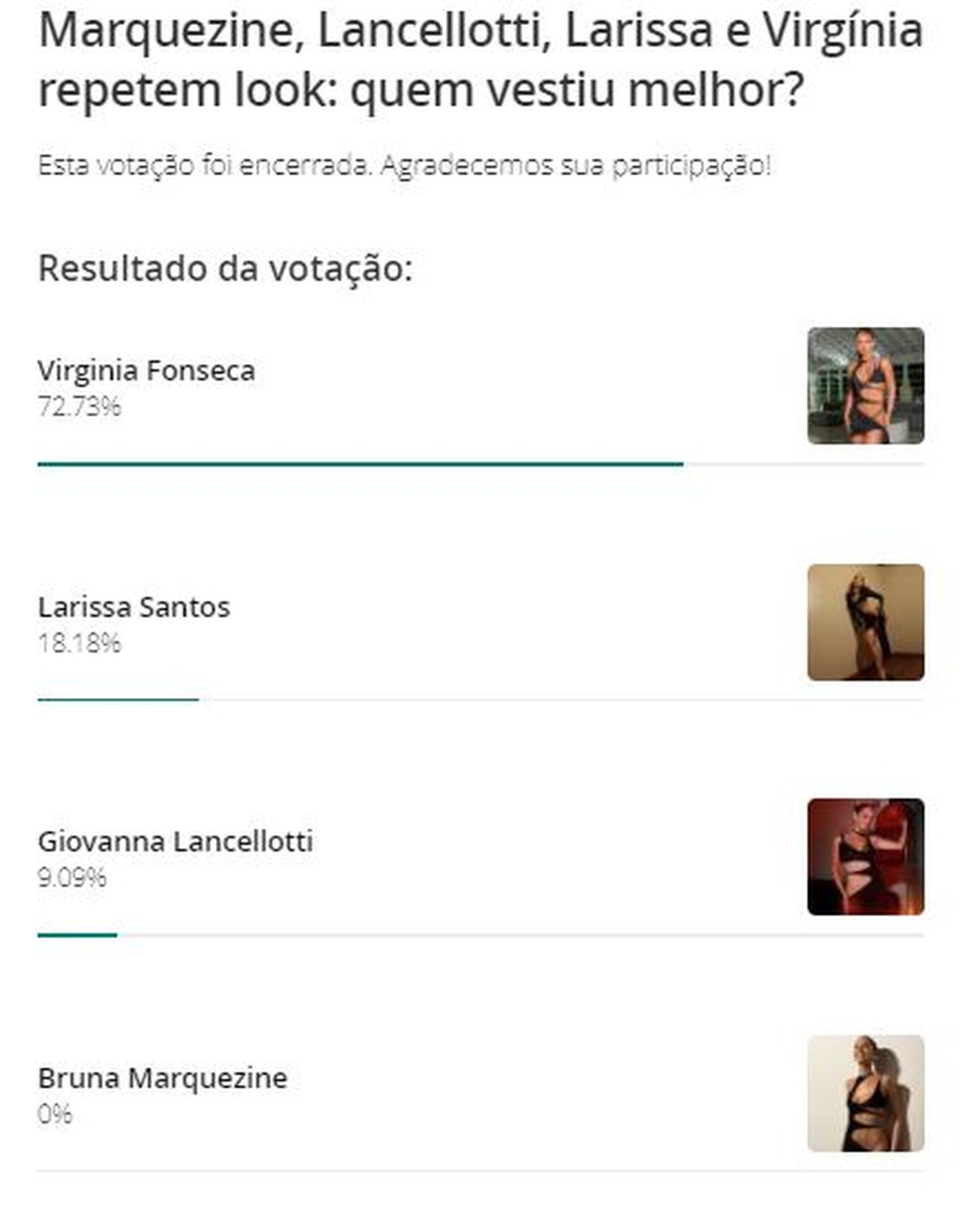Click the Bruna Marquezine name label

[162, 1078]
